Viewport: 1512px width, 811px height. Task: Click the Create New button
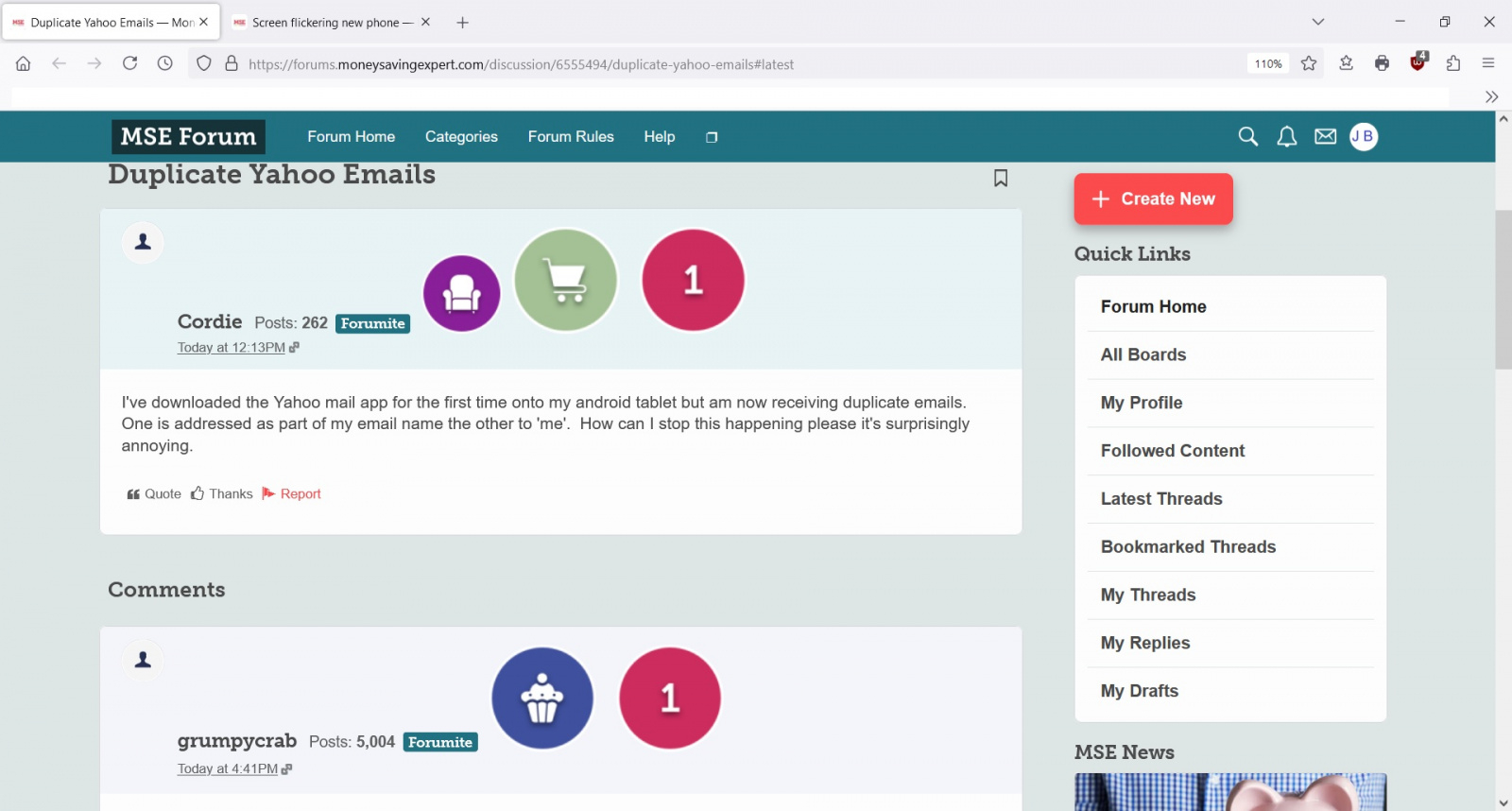coord(1153,198)
